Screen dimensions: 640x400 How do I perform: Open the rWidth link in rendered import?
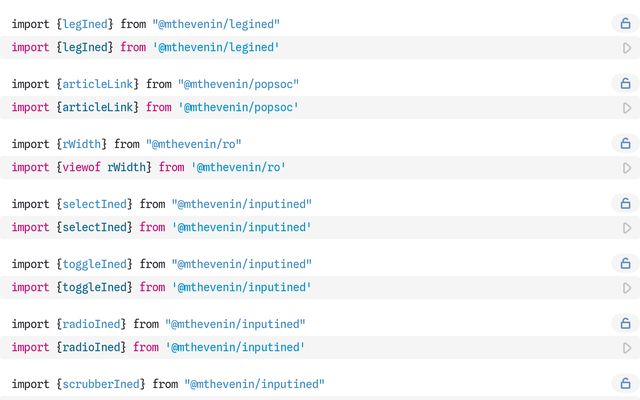pos(82,144)
